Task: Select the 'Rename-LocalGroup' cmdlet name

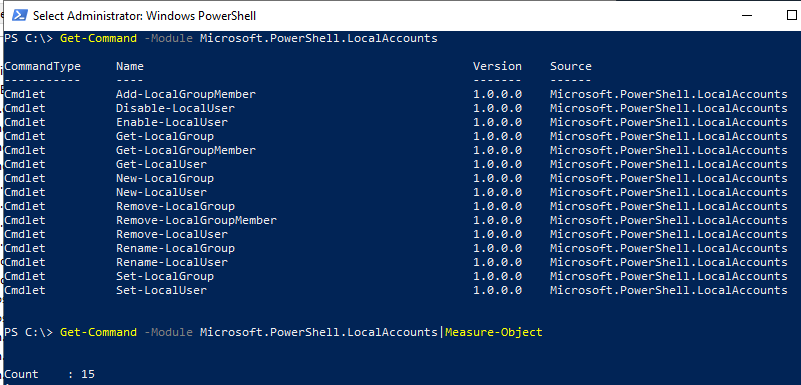Action: (175, 248)
